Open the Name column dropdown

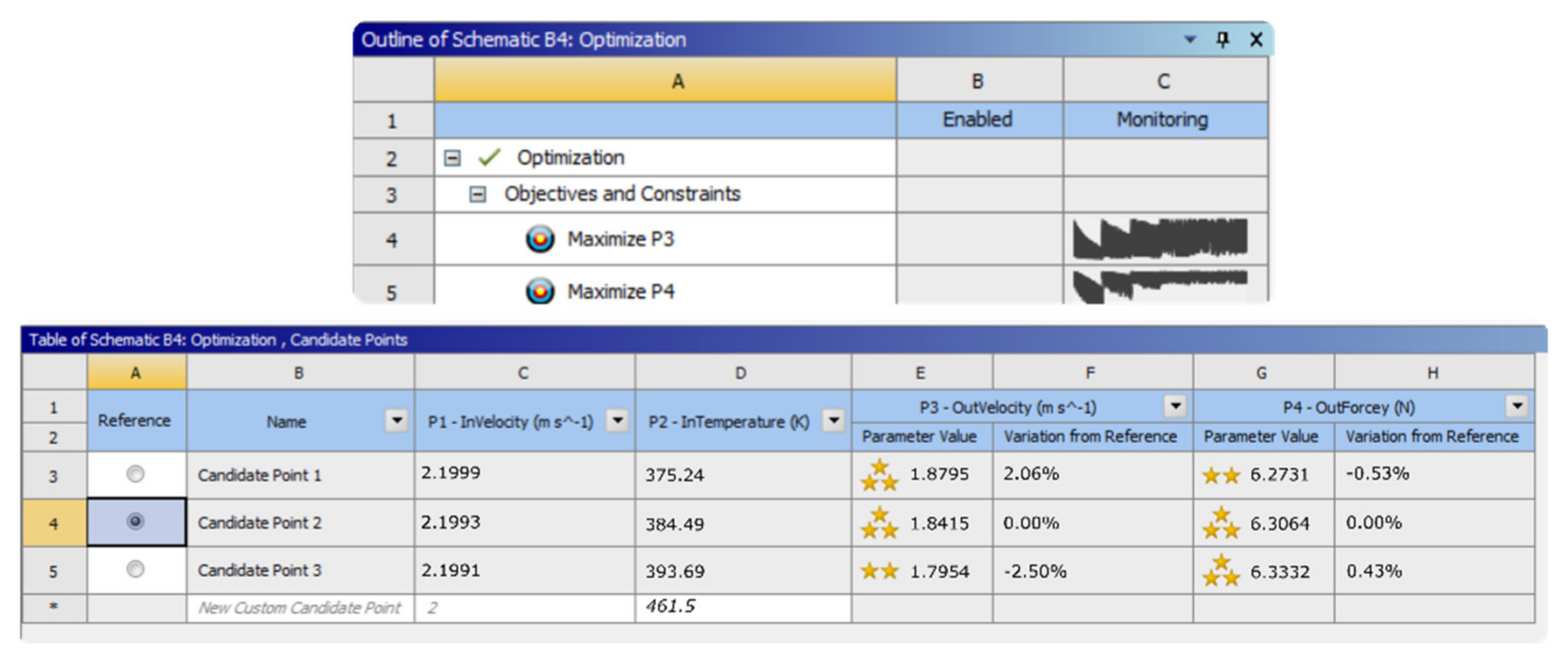397,420
